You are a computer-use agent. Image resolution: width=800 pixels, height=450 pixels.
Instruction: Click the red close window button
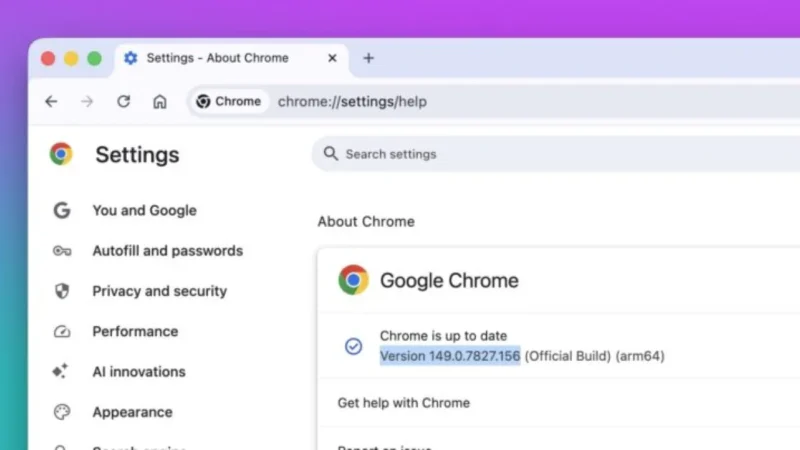[x=48, y=59]
